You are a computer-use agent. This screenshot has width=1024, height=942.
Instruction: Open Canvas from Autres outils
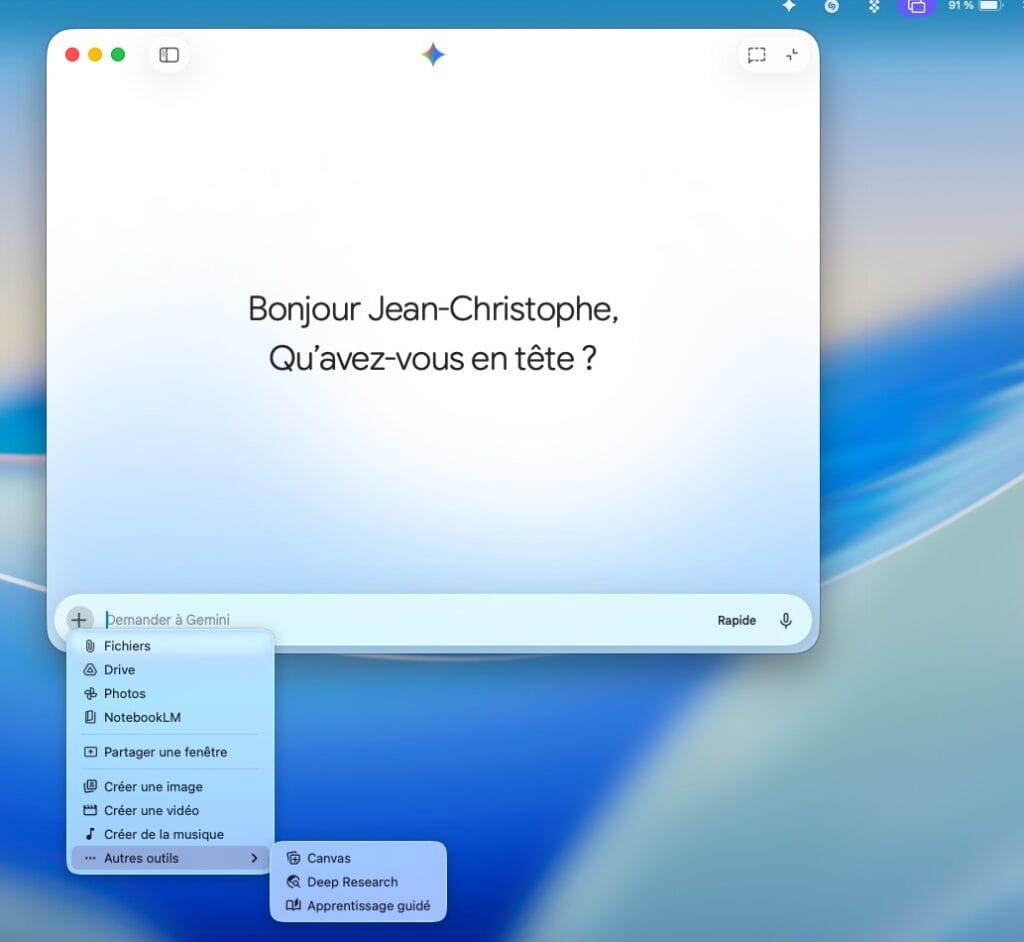(x=328, y=857)
